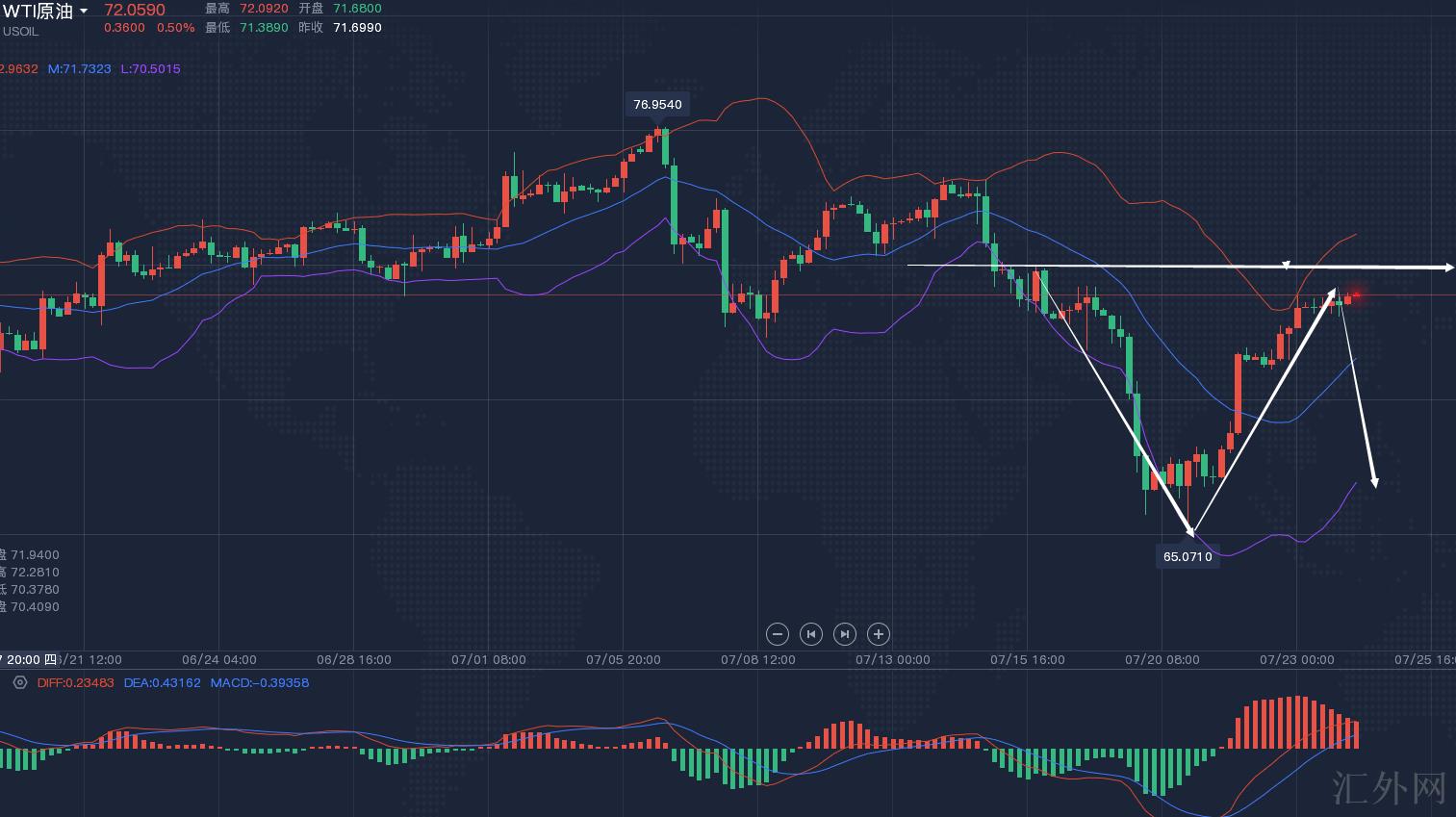Click the zoom in plus icon
This screenshot has width=1456, height=817.
click(x=878, y=634)
